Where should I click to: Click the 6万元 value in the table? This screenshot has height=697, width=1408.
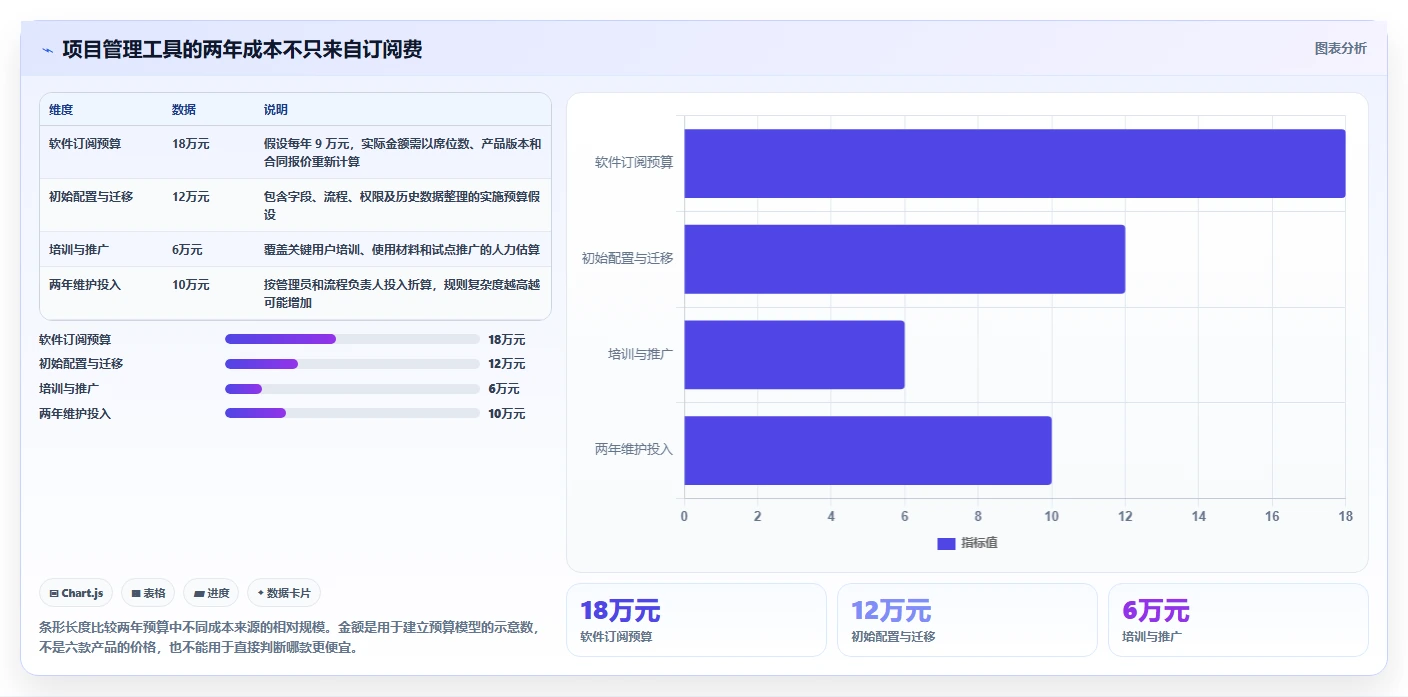click(187, 249)
